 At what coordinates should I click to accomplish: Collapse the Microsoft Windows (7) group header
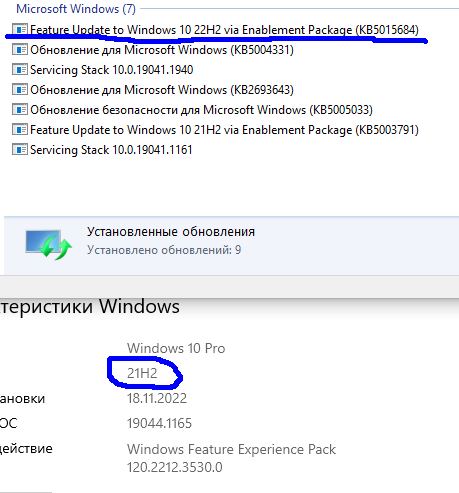(76, 9)
